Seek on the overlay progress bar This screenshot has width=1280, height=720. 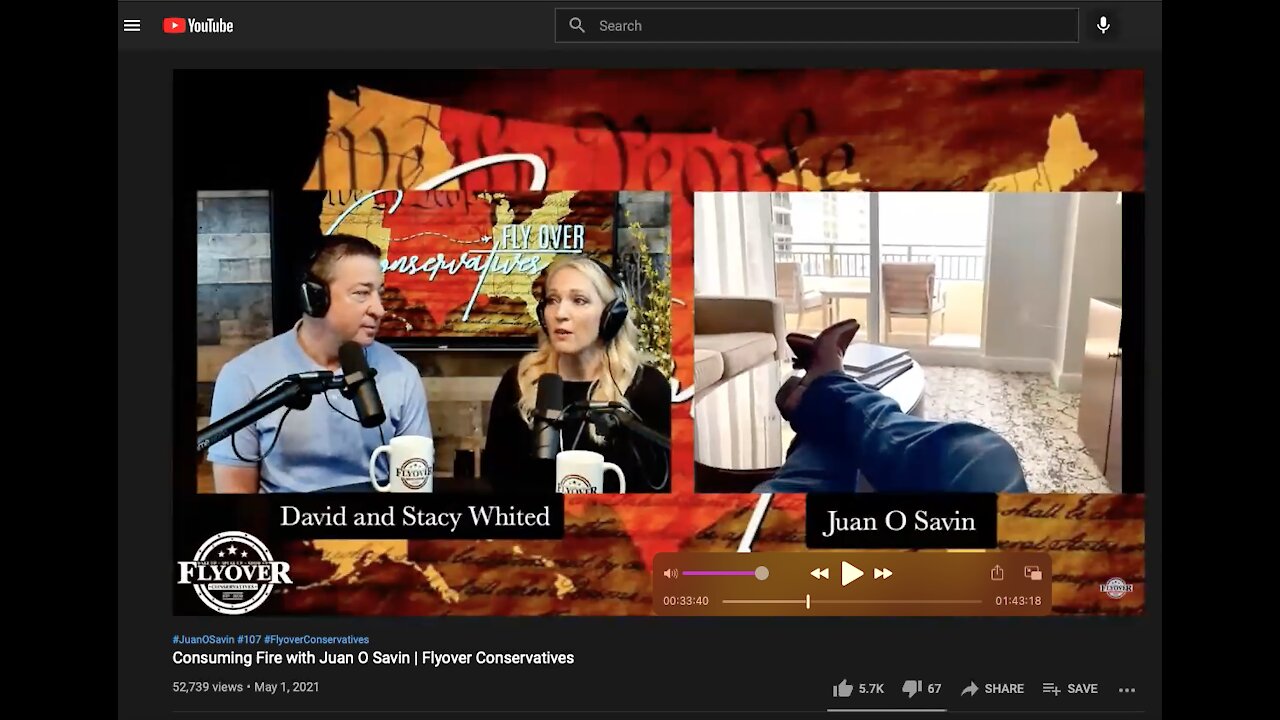[x=852, y=601]
